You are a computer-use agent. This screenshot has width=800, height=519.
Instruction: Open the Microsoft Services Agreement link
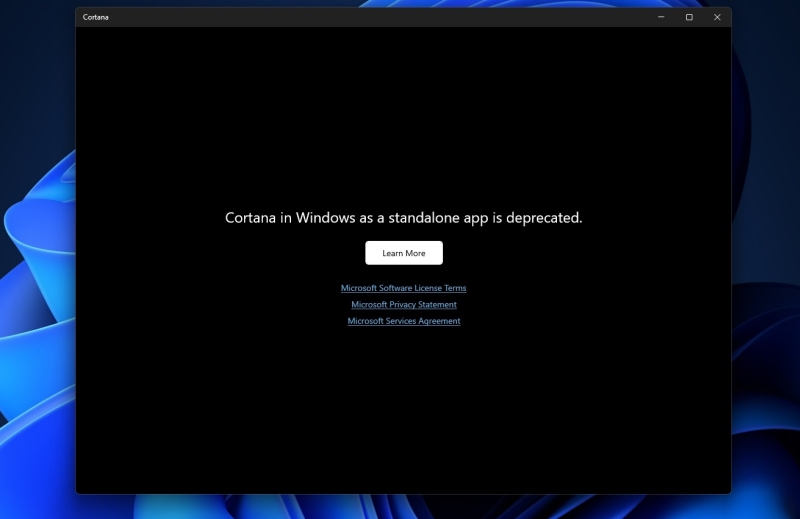tap(403, 321)
